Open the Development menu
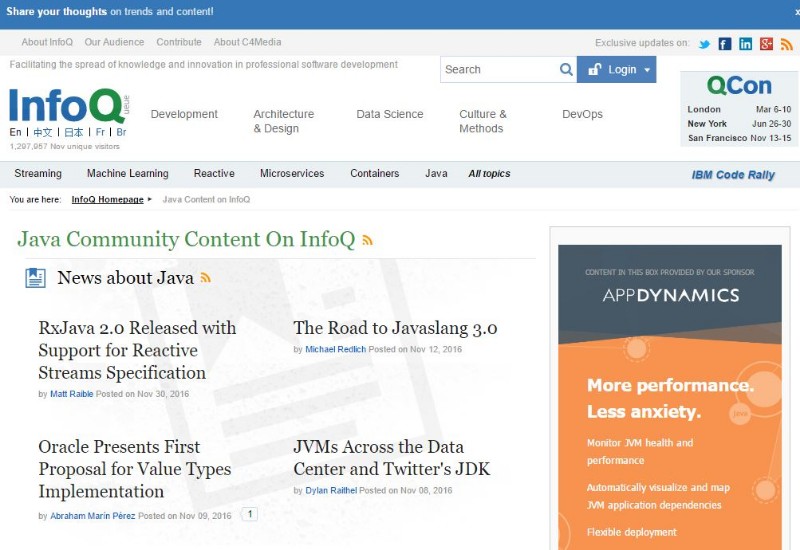Image resolution: width=800 pixels, height=550 pixels. tap(184, 114)
